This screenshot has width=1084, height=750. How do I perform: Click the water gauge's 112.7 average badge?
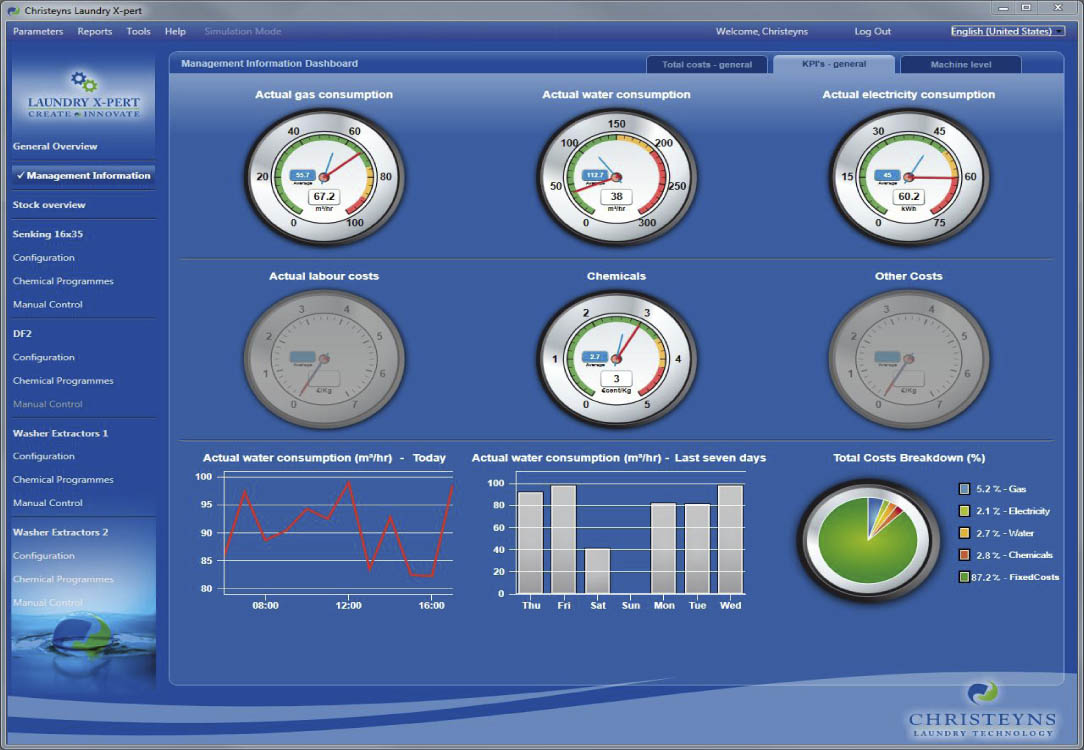click(x=595, y=176)
